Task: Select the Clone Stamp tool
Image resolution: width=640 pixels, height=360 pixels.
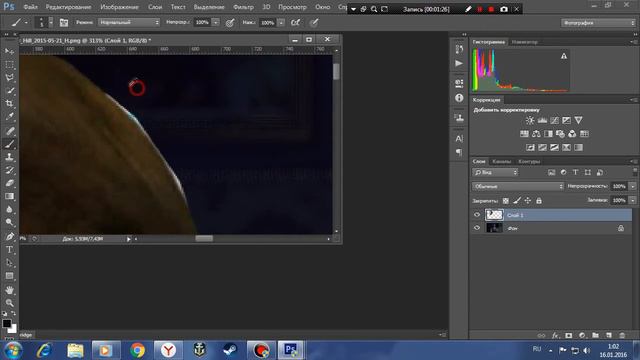Action: pyautogui.click(x=9, y=157)
